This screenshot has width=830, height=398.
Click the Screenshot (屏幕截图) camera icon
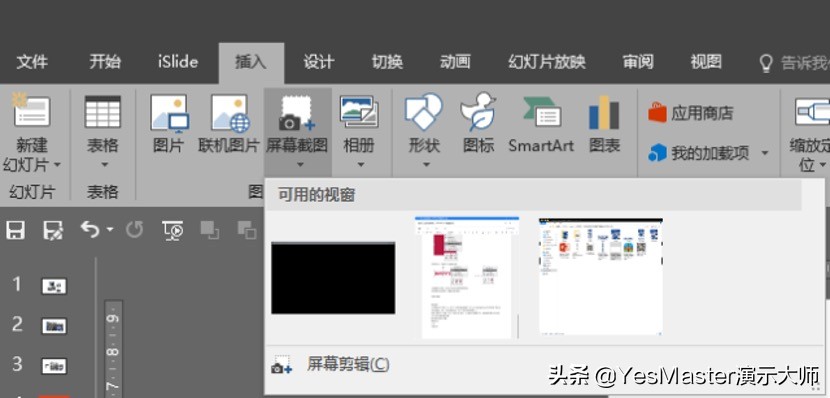pyautogui.click(x=297, y=113)
